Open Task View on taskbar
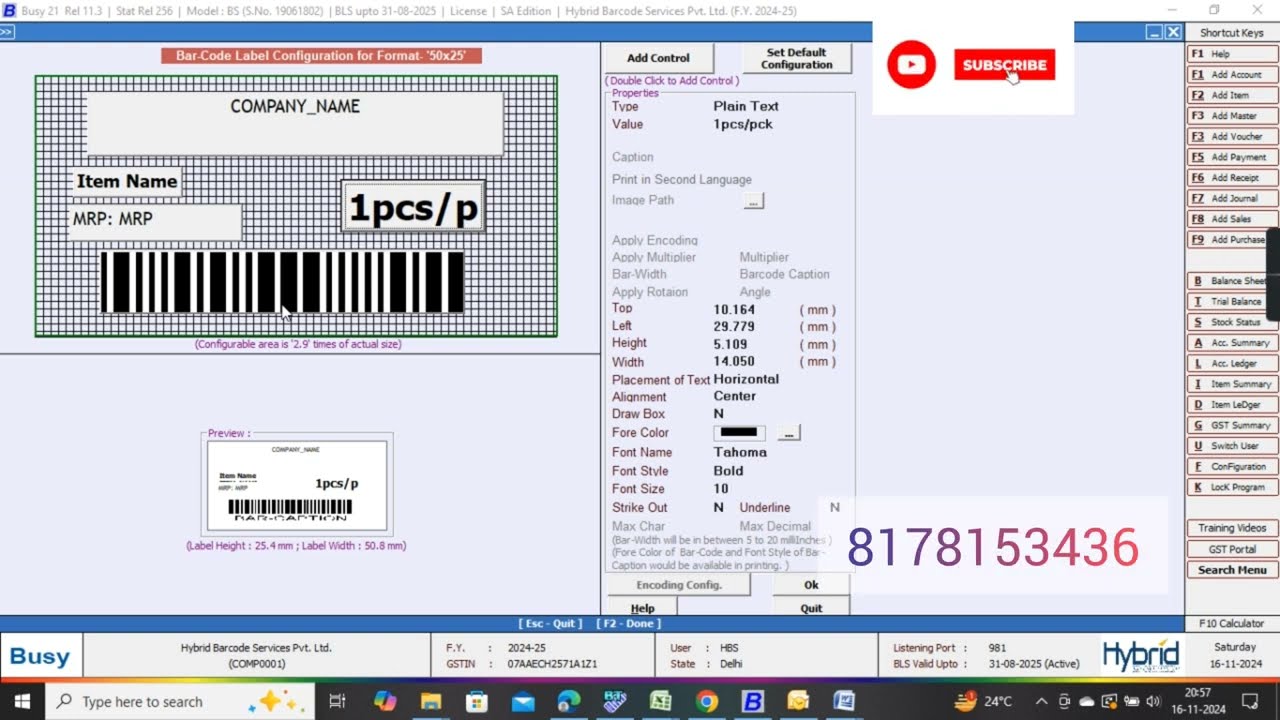Image resolution: width=1280 pixels, height=720 pixels. pyautogui.click(x=337, y=701)
